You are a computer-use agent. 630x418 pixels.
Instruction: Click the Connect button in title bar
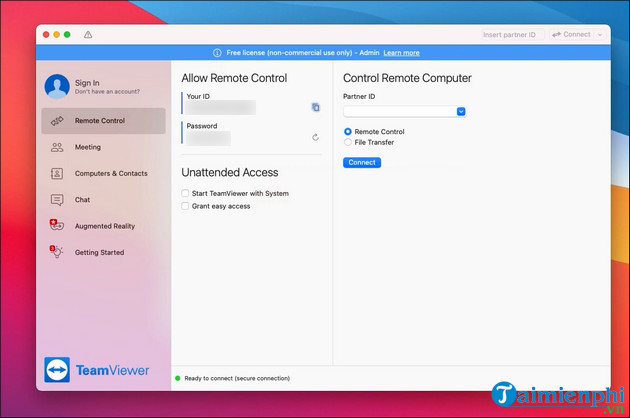572,35
